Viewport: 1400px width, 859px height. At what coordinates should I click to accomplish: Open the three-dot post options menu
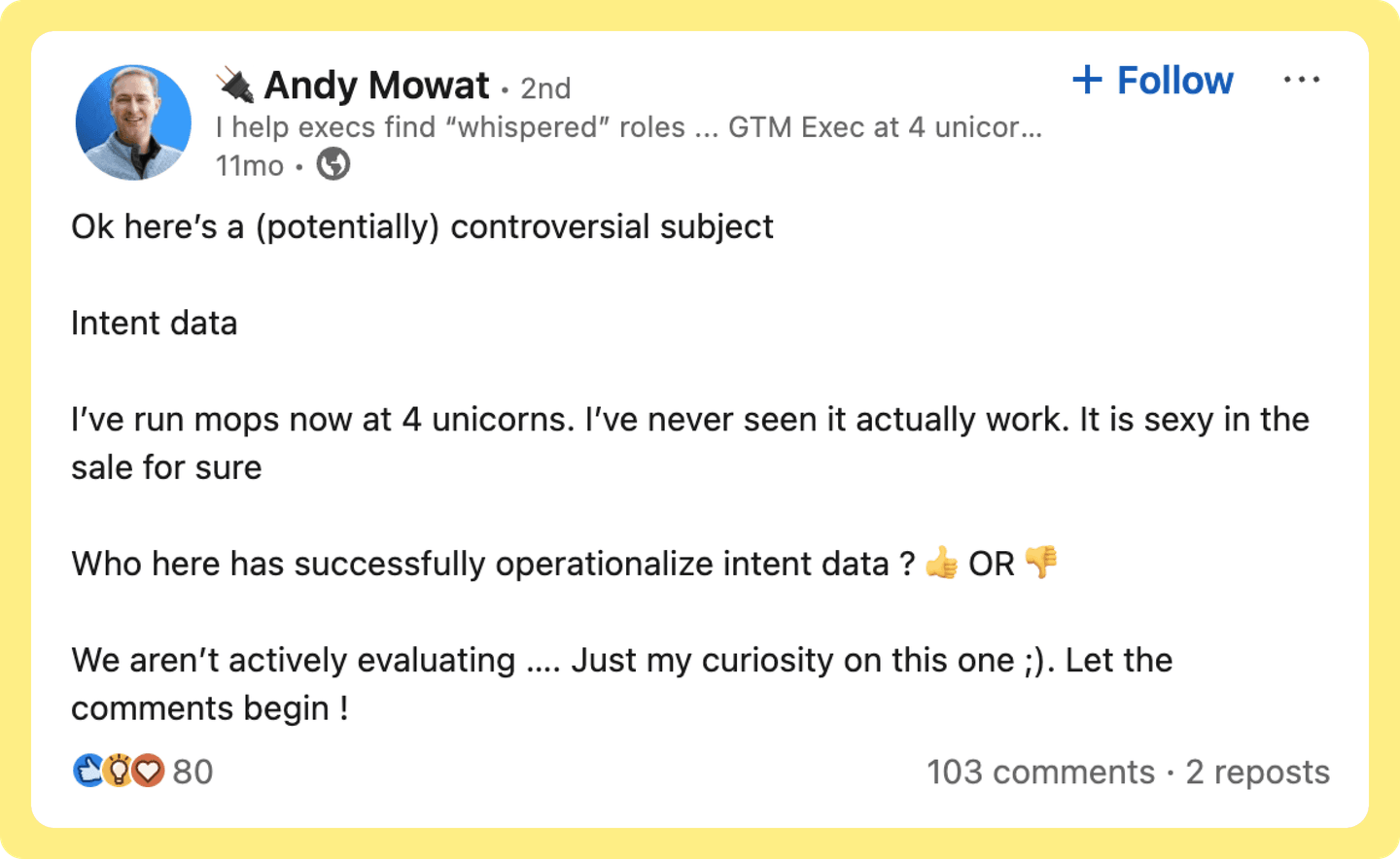tap(1301, 80)
